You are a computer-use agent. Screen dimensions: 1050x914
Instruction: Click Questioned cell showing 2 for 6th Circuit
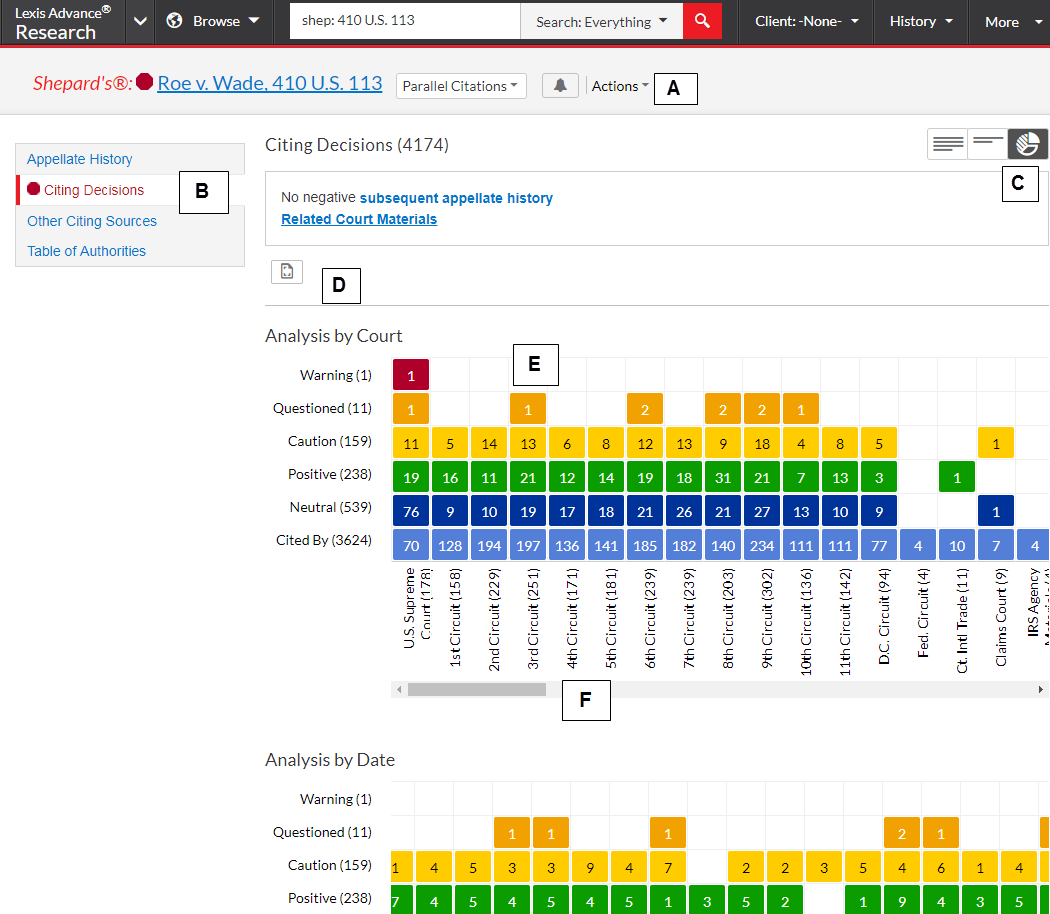coord(645,409)
